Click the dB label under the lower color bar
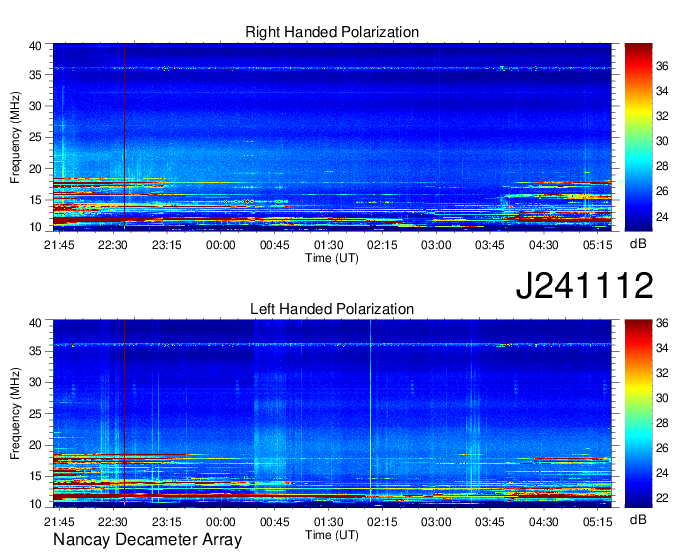 [x=638, y=519]
